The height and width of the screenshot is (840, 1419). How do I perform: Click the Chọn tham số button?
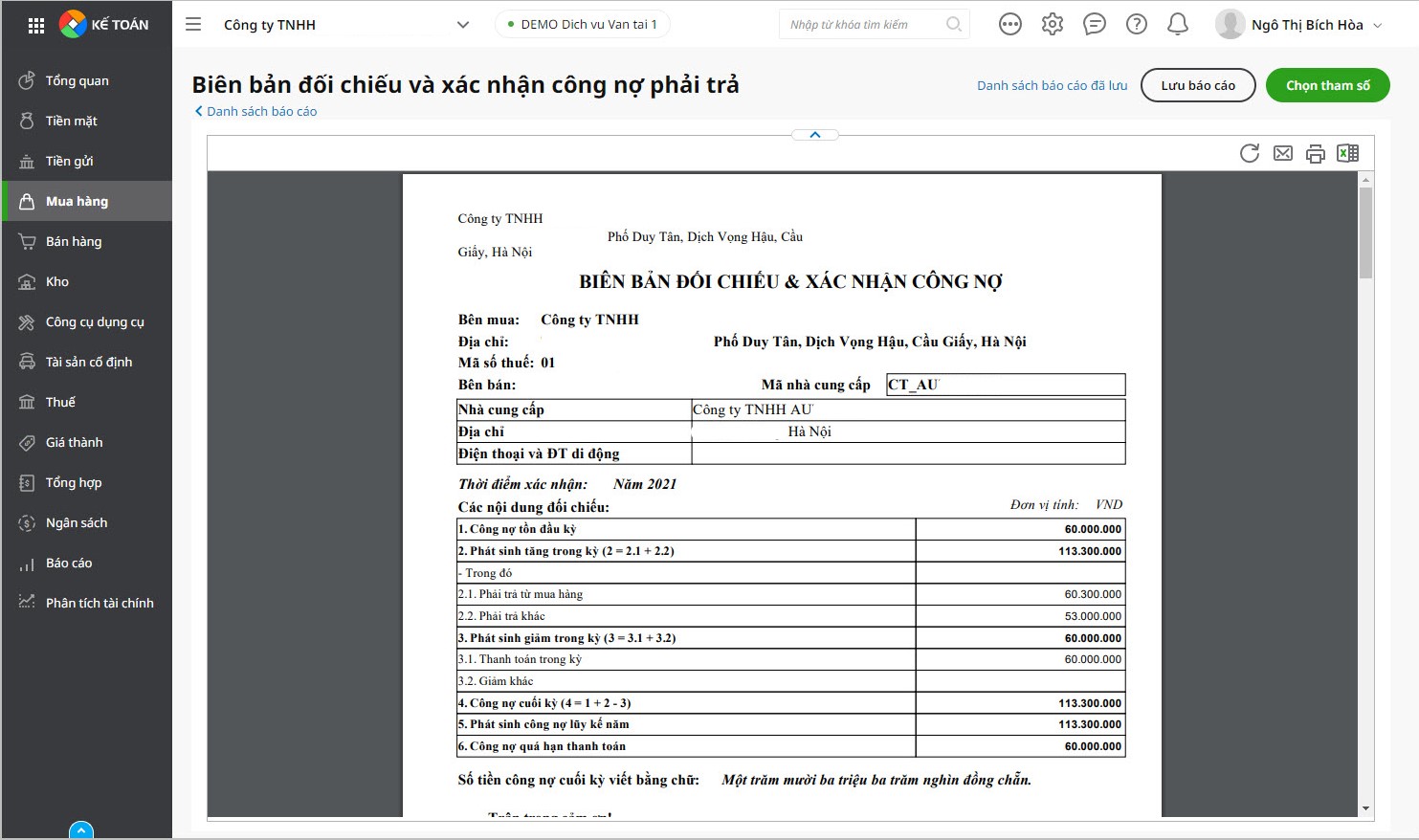click(x=1327, y=85)
